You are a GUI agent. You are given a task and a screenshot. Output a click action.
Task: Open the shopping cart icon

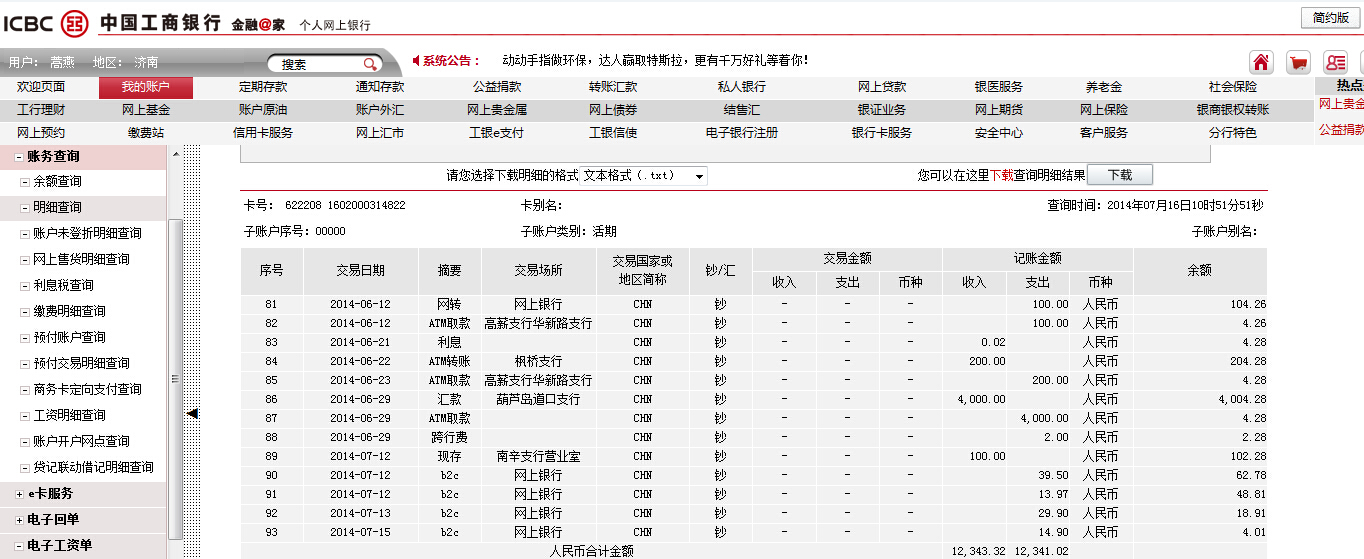point(1298,62)
